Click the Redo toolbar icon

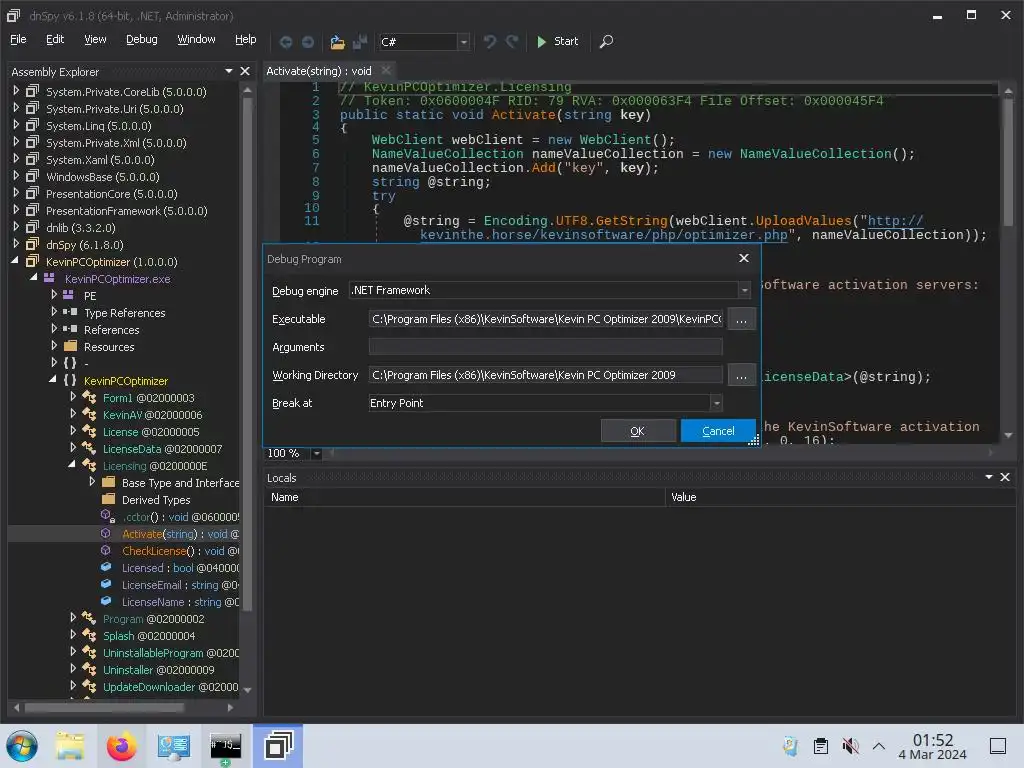click(x=512, y=42)
